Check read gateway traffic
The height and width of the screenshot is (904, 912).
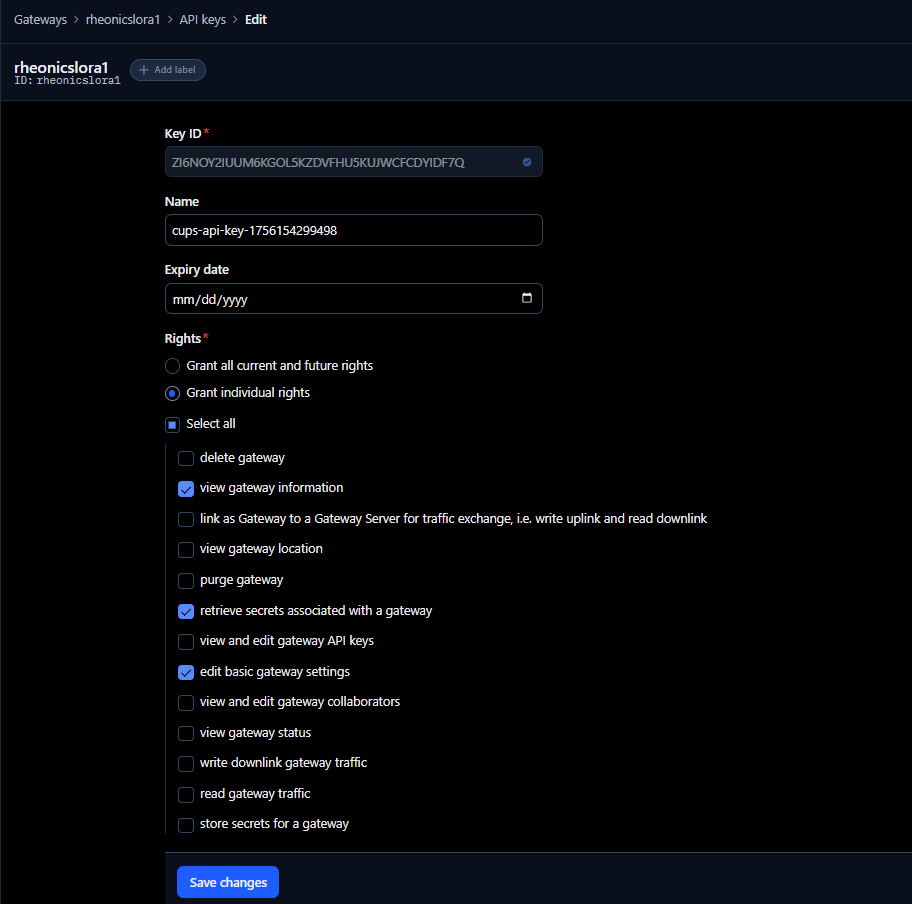(x=186, y=795)
